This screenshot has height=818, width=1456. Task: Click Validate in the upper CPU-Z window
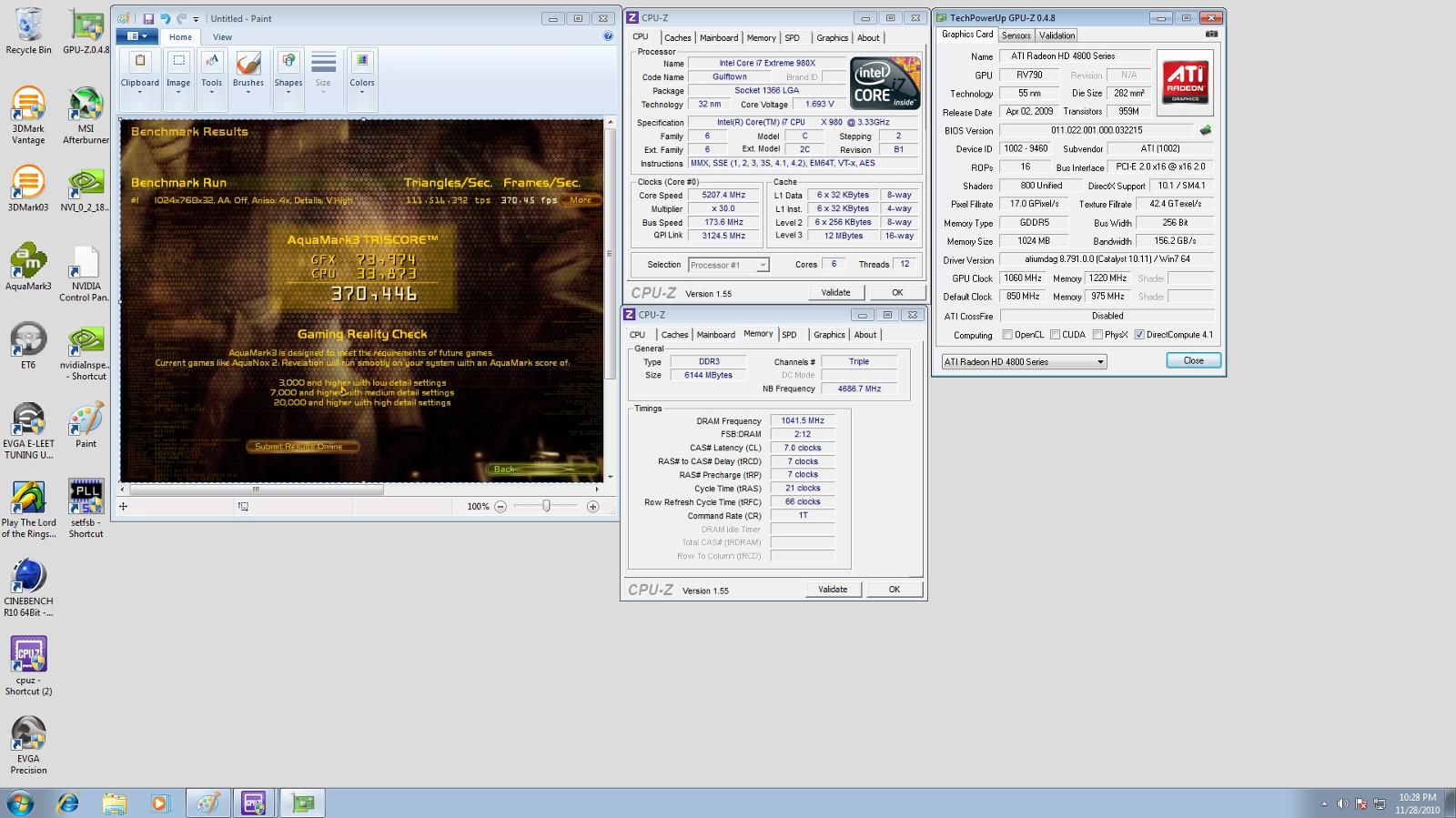click(835, 293)
